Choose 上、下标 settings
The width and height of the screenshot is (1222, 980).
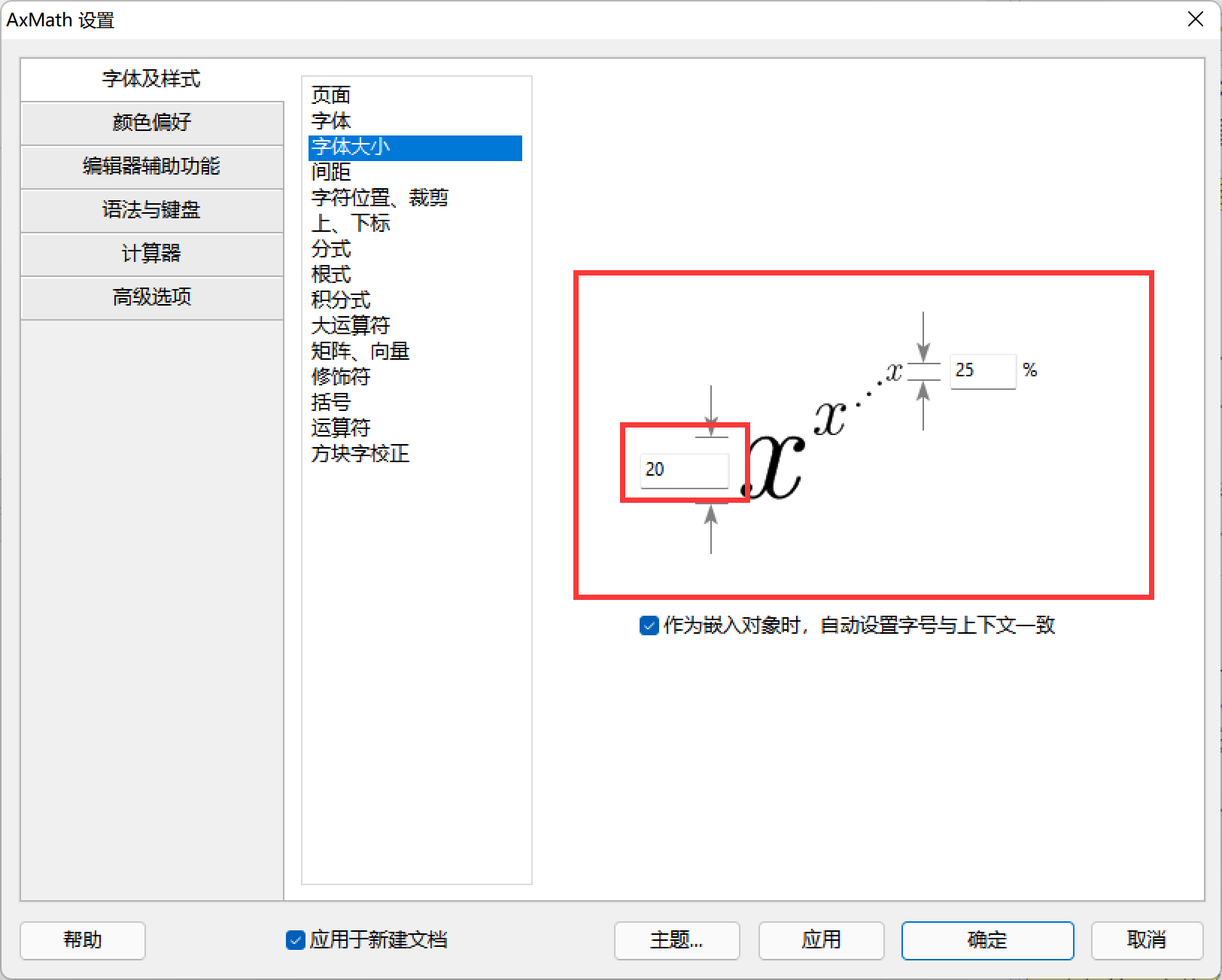(351, 223)
